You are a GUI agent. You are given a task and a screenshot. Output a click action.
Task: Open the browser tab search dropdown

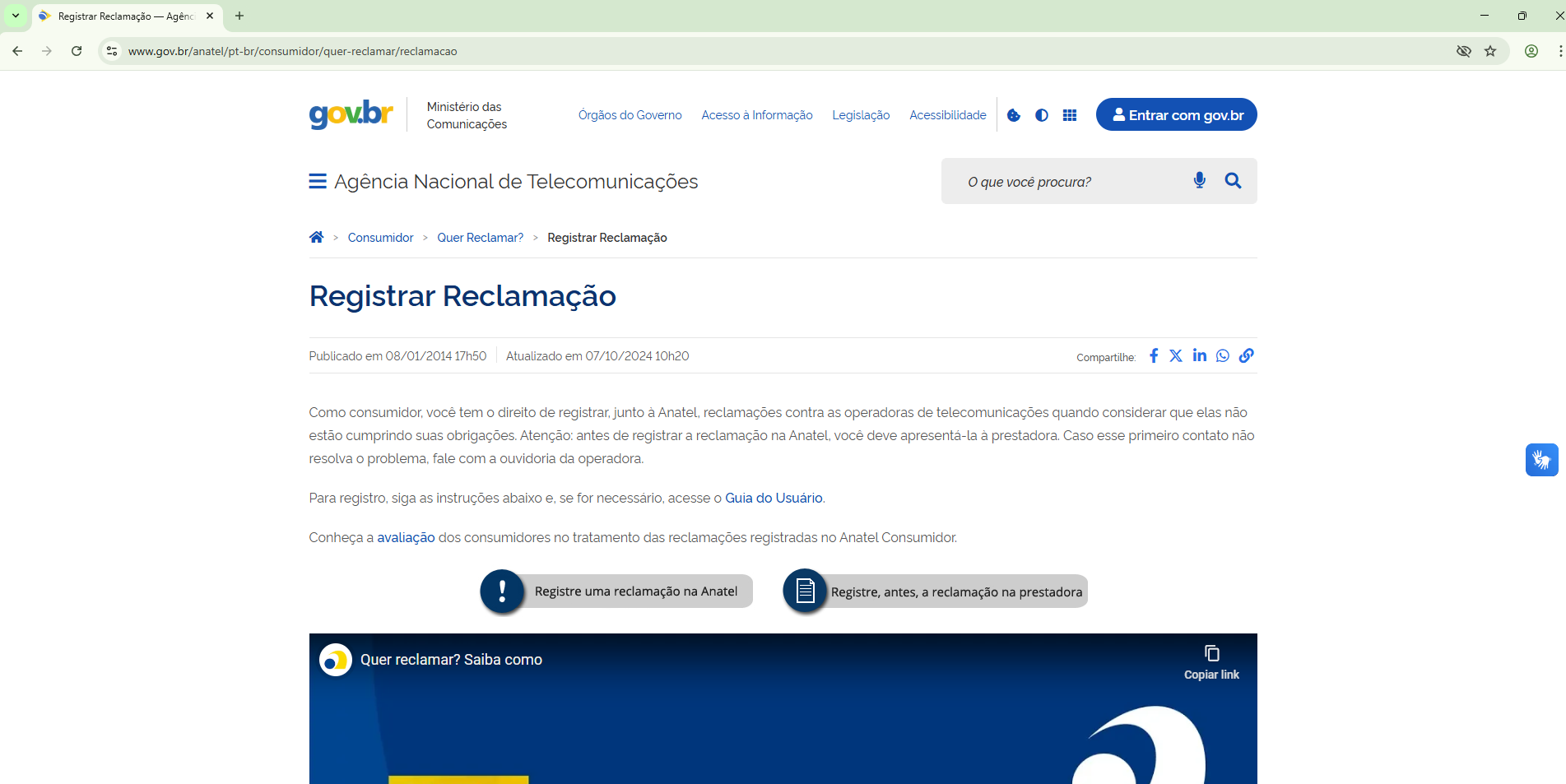tap(15, 15)
